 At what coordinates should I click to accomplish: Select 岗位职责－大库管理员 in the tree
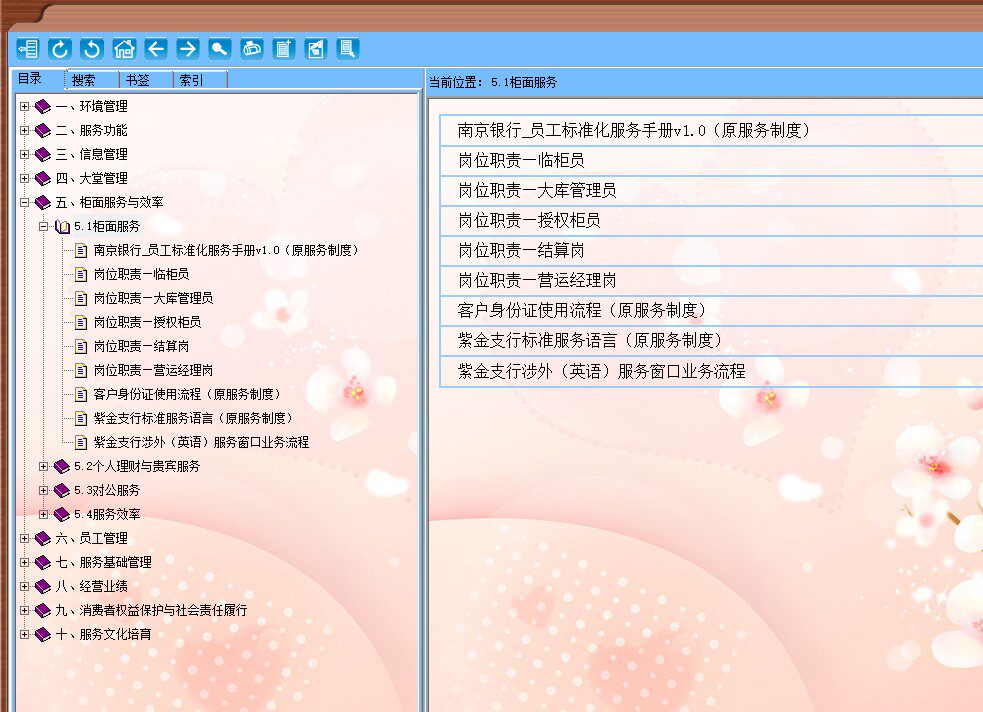[153, 298]
